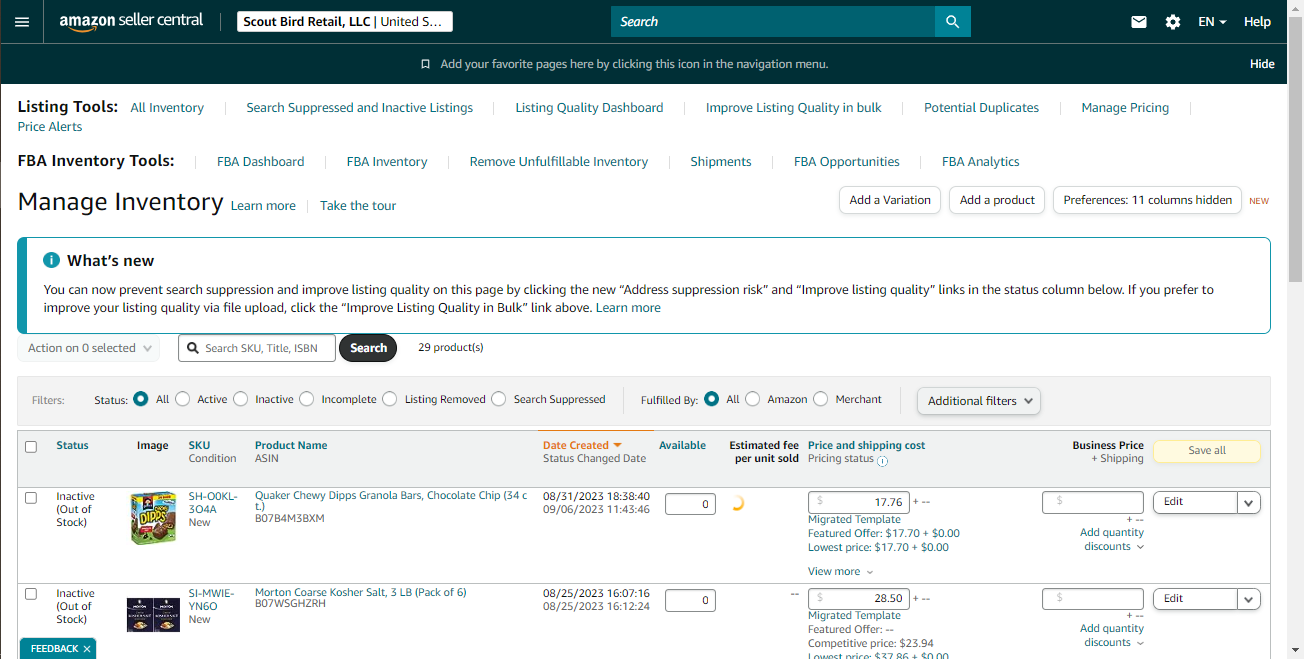Viewport: 1304px width, 659px height.
Task: Open the hamburger navigation menu
Action: tap(22, 21)
